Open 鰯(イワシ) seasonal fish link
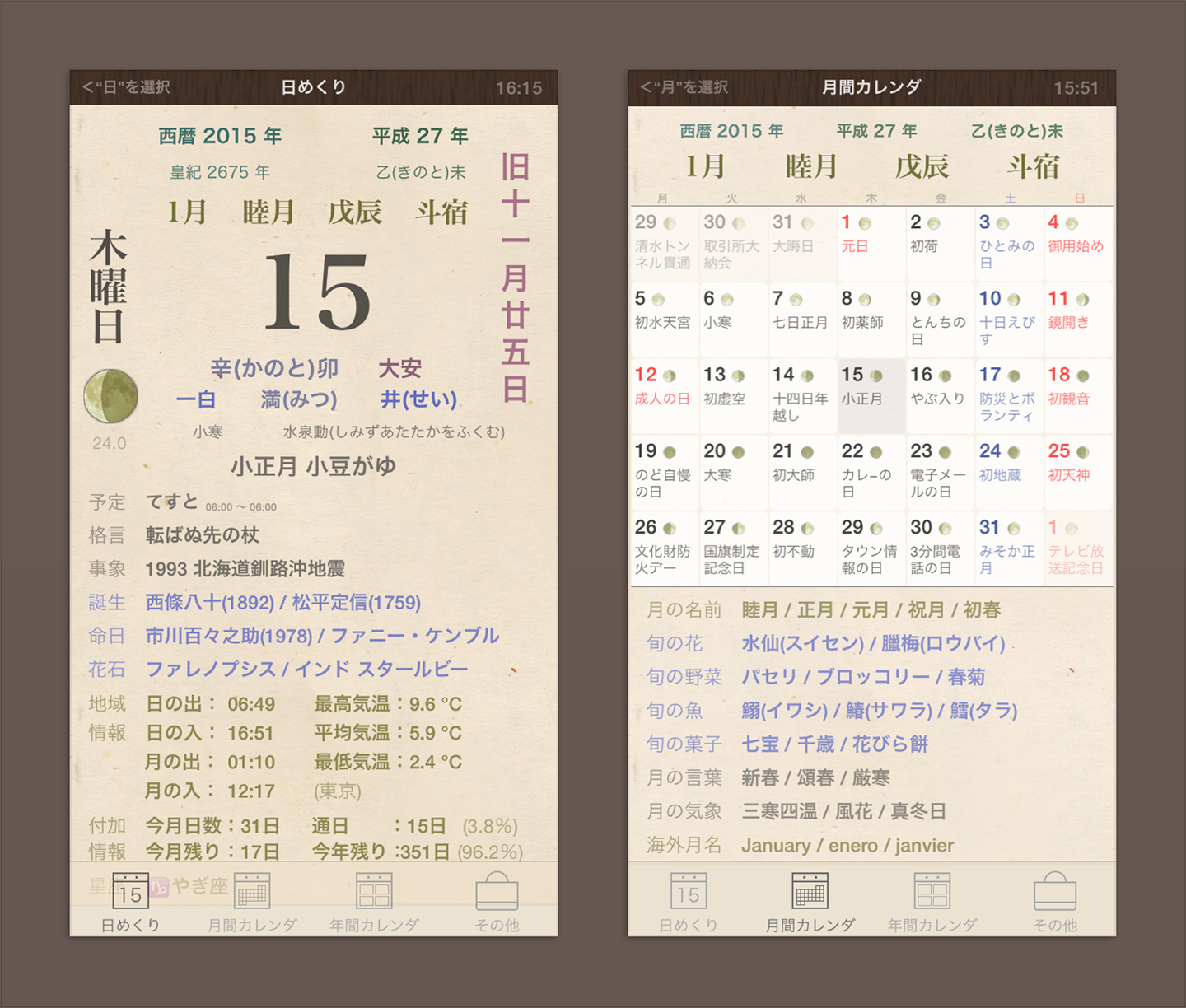Viewport: 1186px width, 1008px height. pos(785,710)
